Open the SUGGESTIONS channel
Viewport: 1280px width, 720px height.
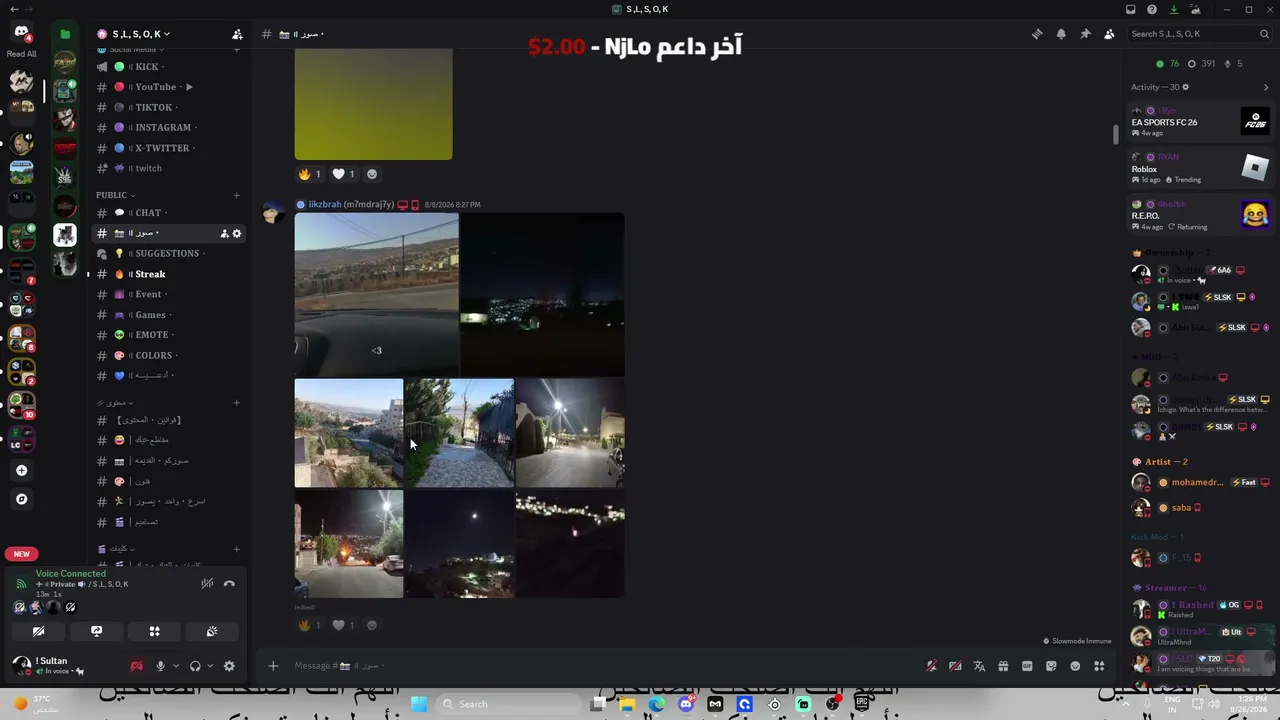tap(168, 254)
